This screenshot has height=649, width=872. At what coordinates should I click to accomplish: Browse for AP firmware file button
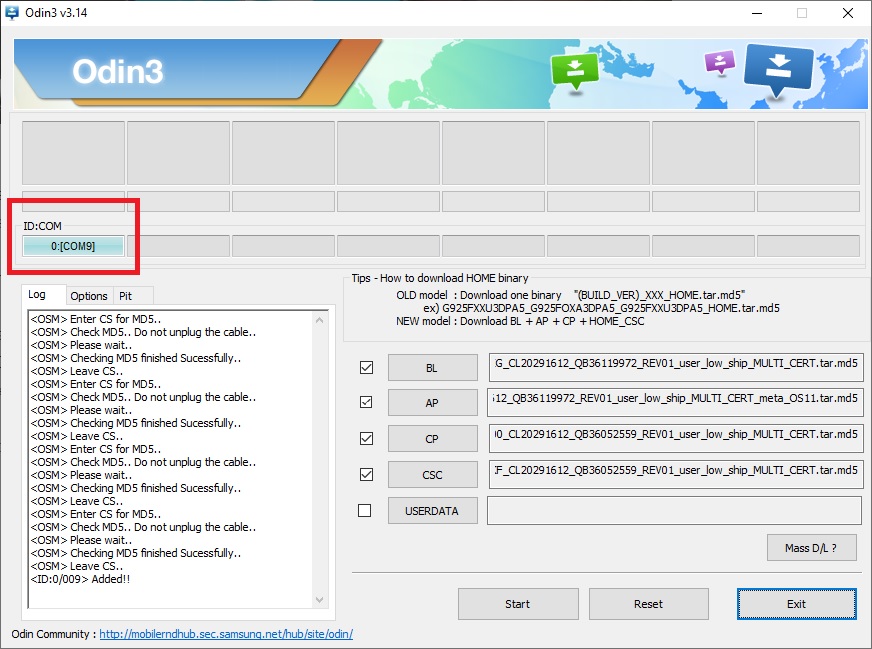point(432,403)
